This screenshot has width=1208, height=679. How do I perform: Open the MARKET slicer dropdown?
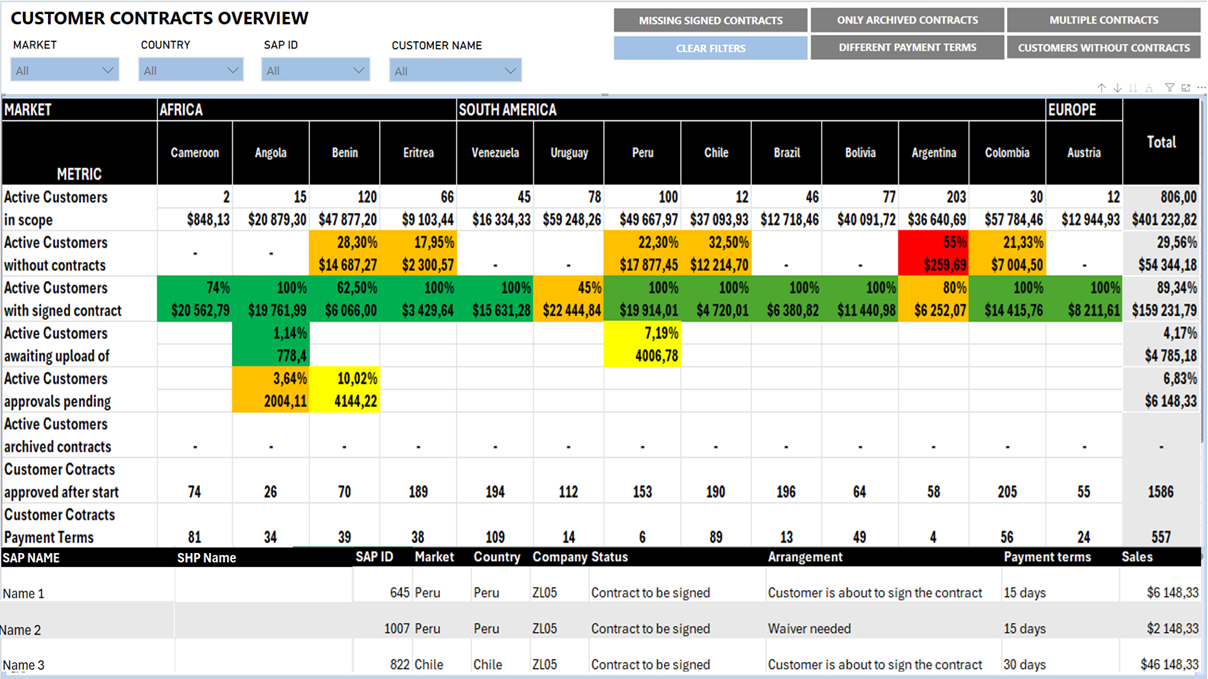(x=65, y=70)
